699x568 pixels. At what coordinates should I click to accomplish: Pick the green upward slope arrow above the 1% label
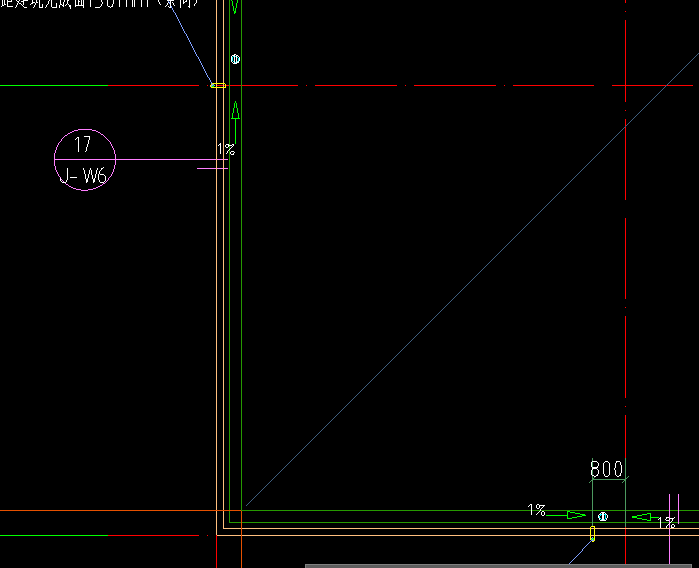pyautogui.click(x=235, y=110)
